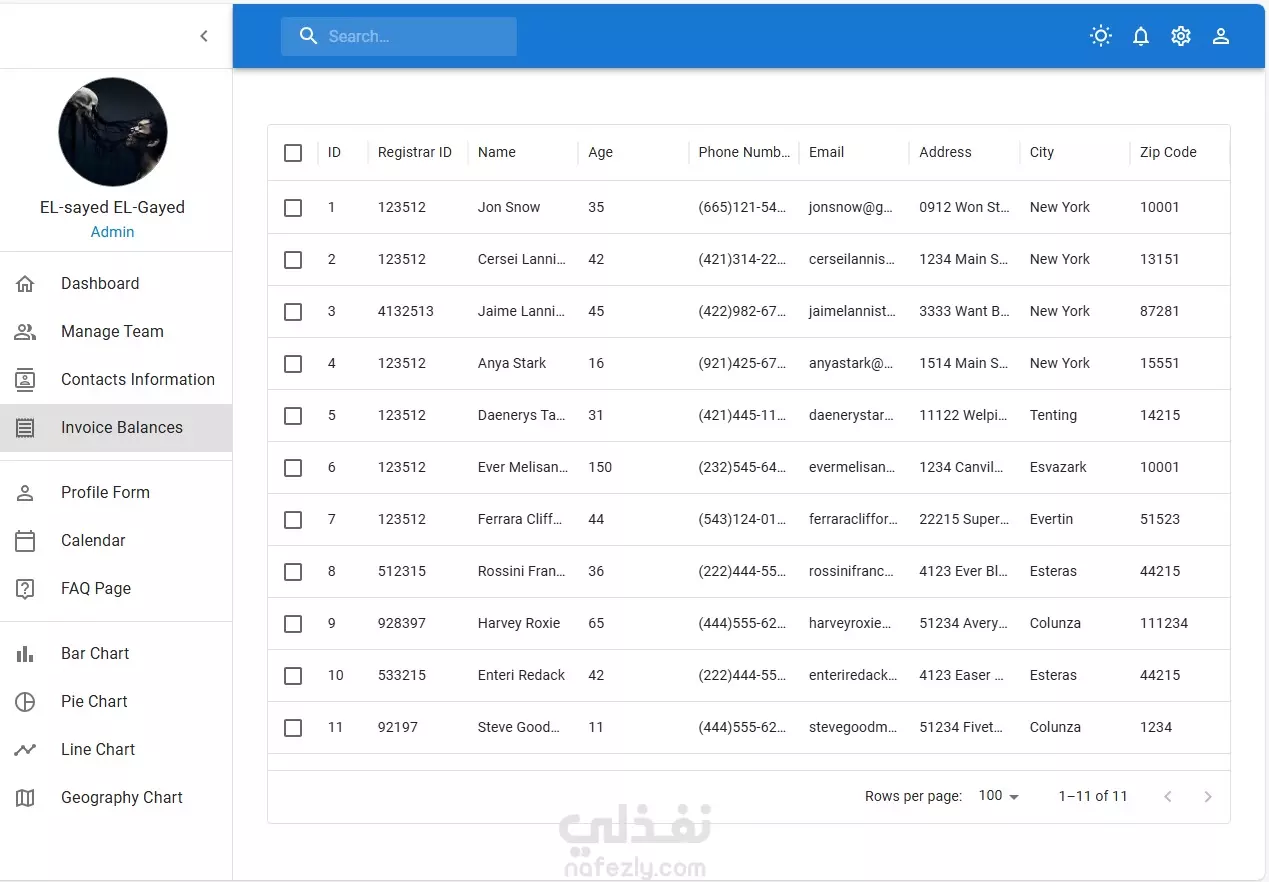The width and height of the screenshot is (1269, 882).
Task: Sort by City column header
Action: click(x=1042, y=153)
